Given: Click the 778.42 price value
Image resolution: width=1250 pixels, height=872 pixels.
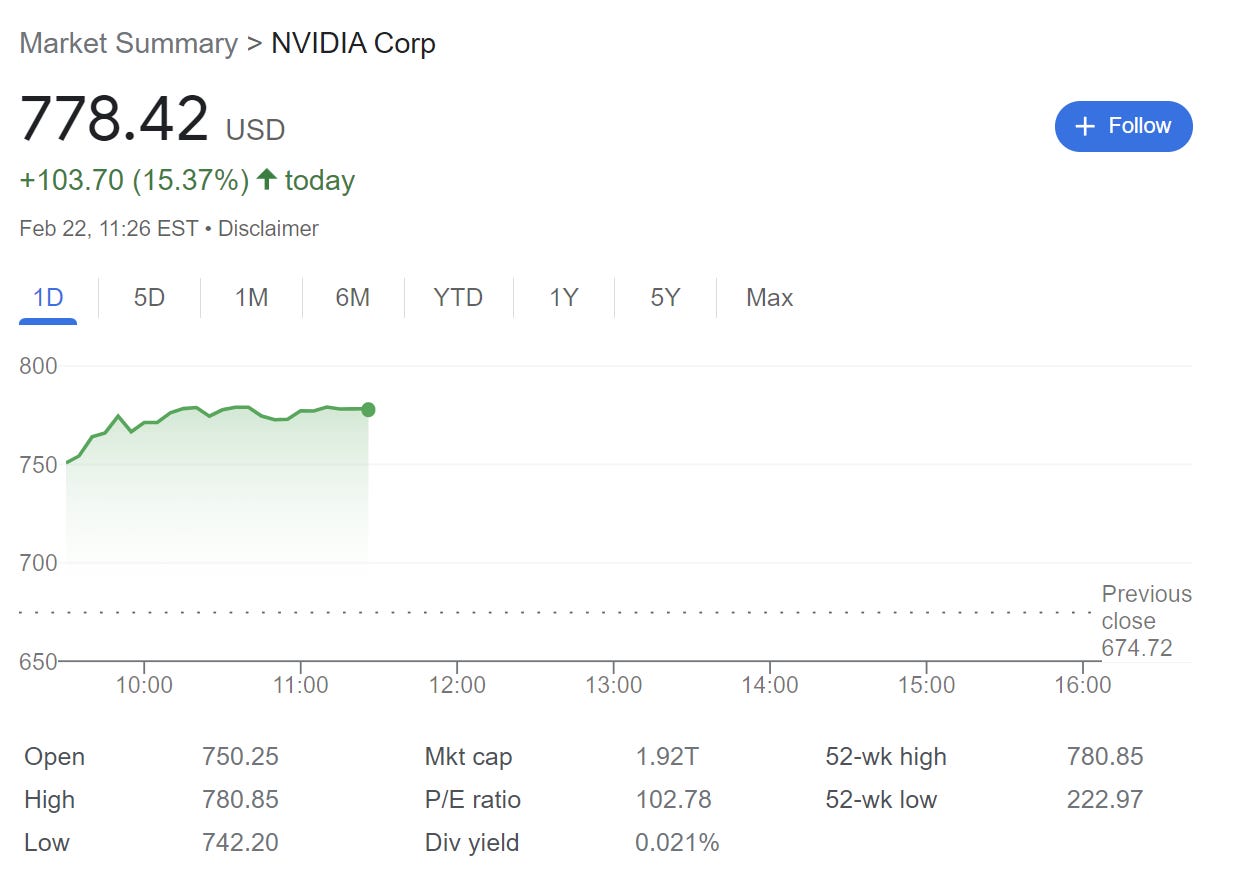Looking at the screenshot, I should tap(114, 119).
